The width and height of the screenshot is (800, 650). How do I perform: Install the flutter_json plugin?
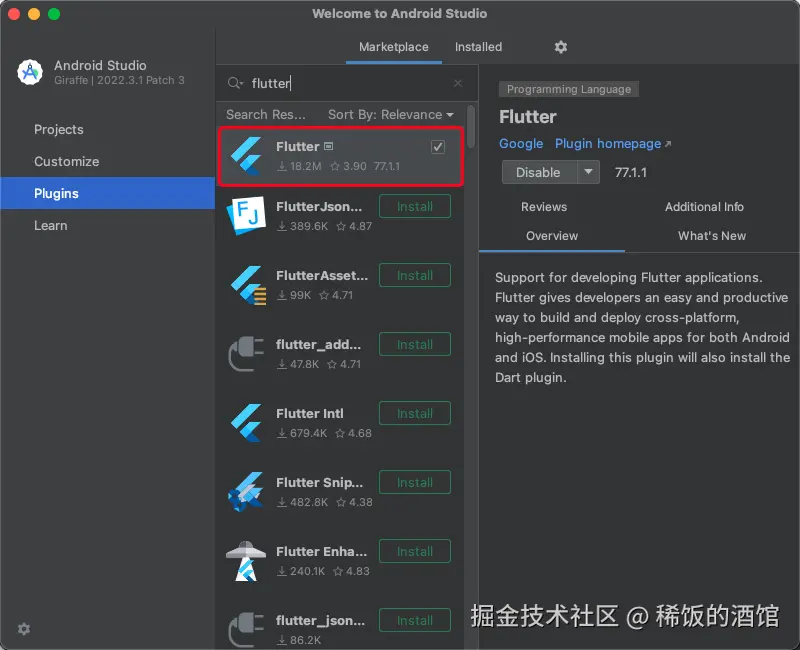click(x=415, y=620)
